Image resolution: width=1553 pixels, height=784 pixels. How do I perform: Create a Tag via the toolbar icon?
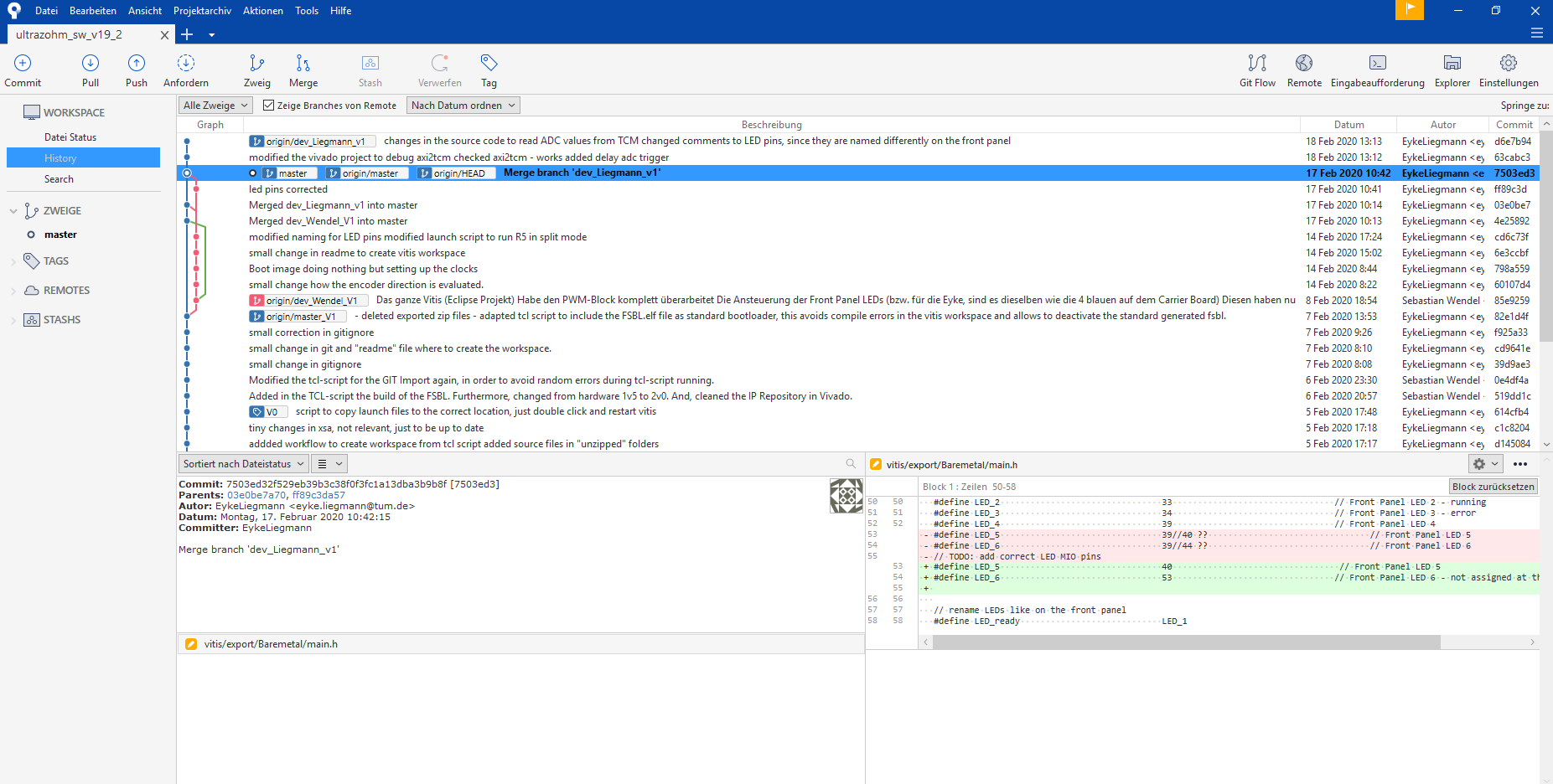tap(489, 70)
